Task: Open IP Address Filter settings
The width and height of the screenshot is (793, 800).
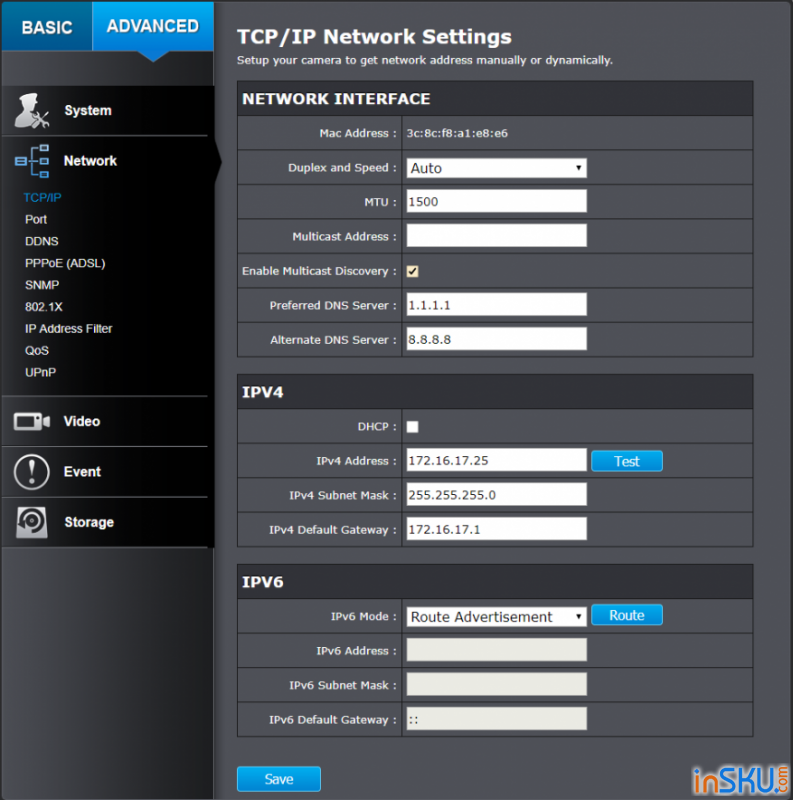Action: (68, 329)
